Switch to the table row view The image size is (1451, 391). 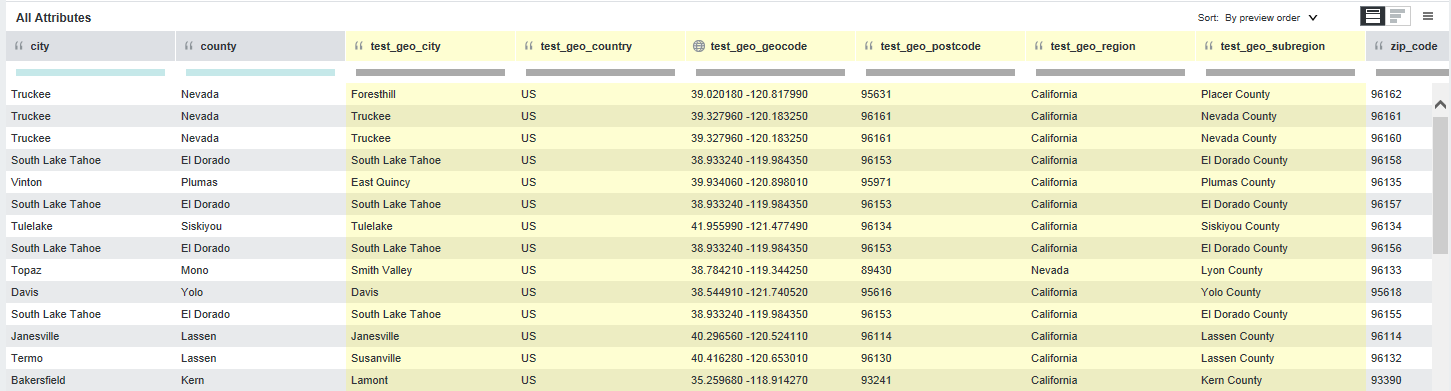[x=1373, y=16]
